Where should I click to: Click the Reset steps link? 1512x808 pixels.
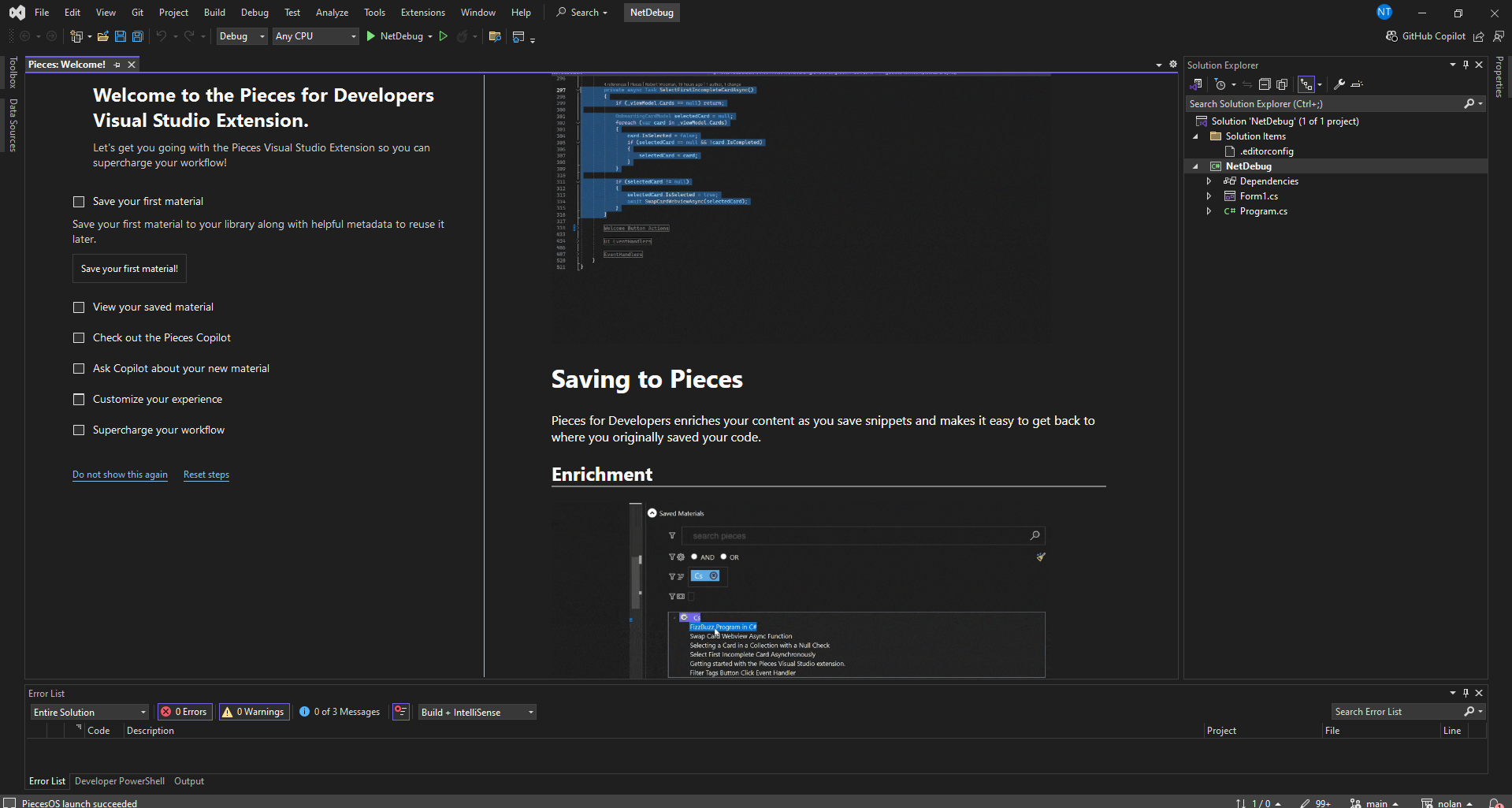(x=206, y=475)
